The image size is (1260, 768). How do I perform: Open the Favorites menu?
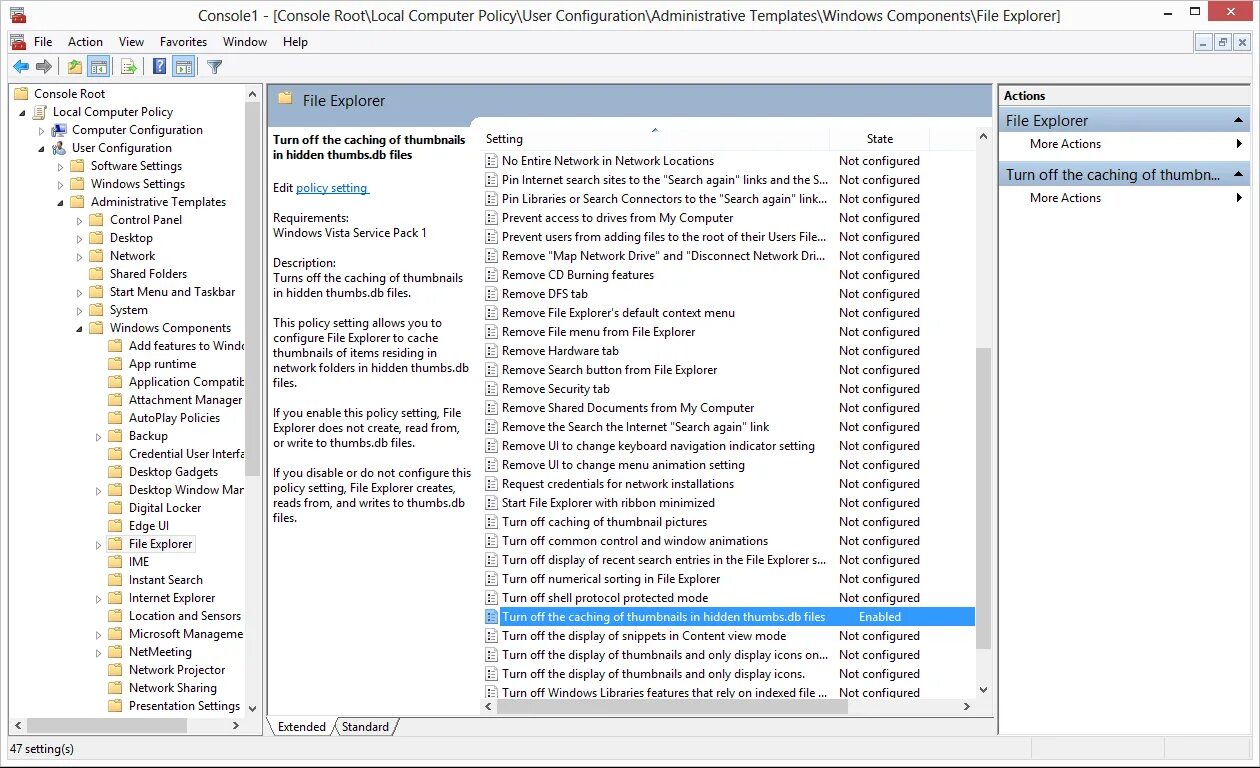[x=184, y=42]
